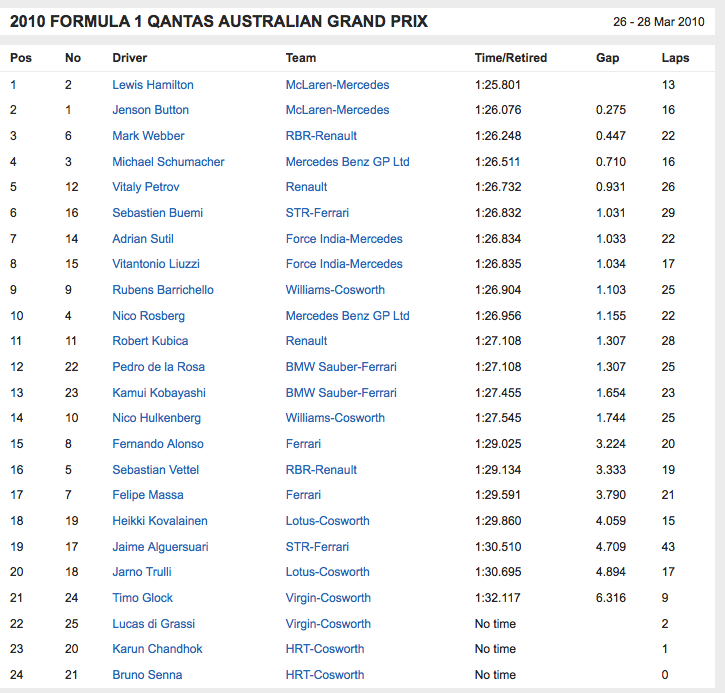This screenshot has height=693, width=725.
Task: Click Ferrari team link in Felipe Massa's row
Action: 303,495
